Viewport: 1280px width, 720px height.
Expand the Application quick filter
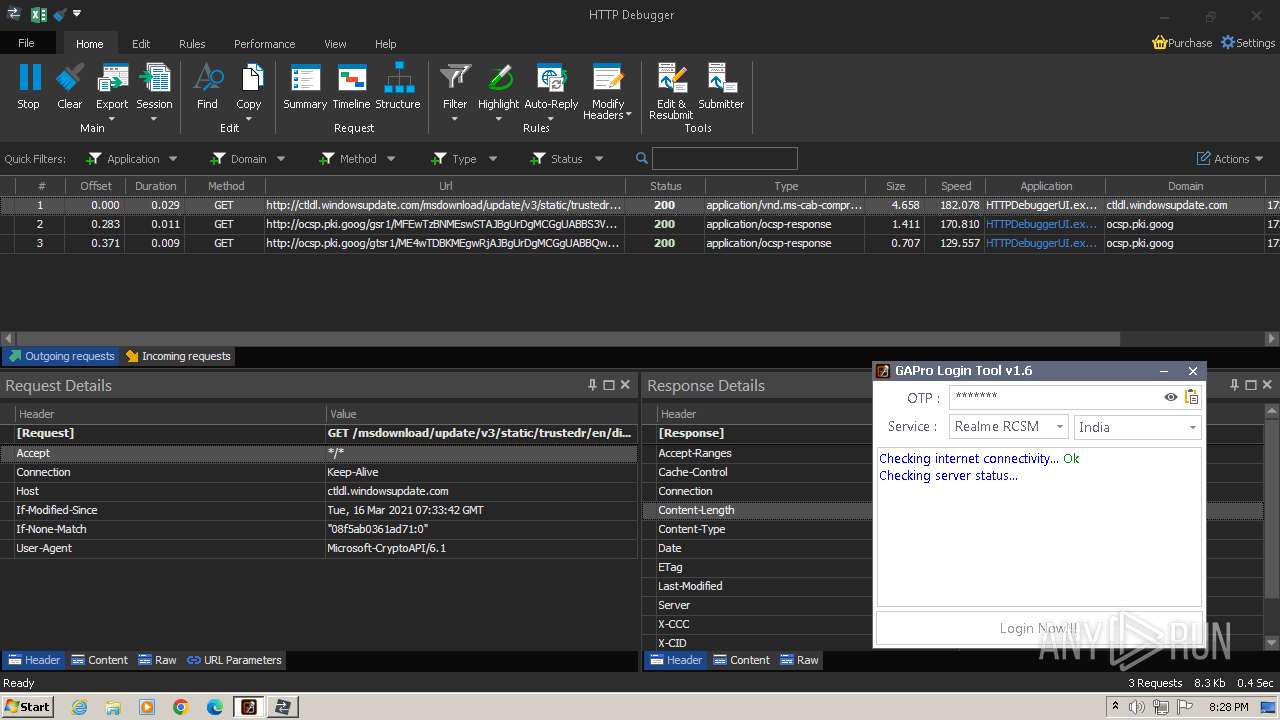point(173,159)
